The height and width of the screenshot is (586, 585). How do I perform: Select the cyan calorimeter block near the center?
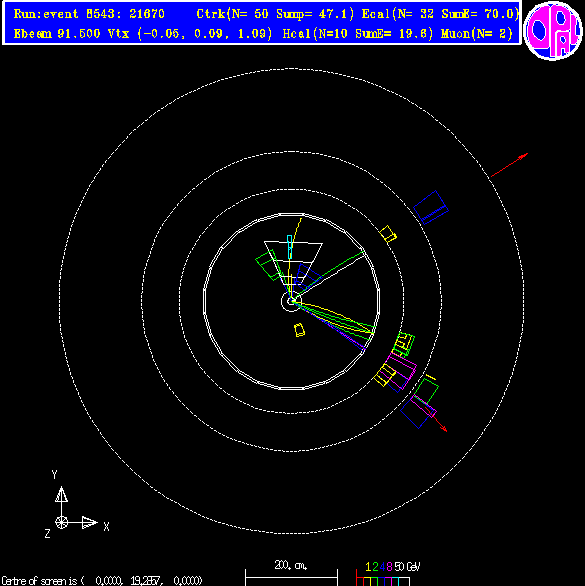[x=289, y=247]
